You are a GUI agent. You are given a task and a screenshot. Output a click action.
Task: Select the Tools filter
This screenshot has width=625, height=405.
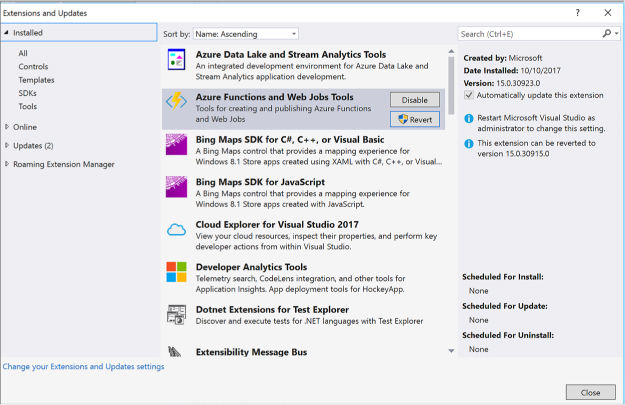point(28,106)
